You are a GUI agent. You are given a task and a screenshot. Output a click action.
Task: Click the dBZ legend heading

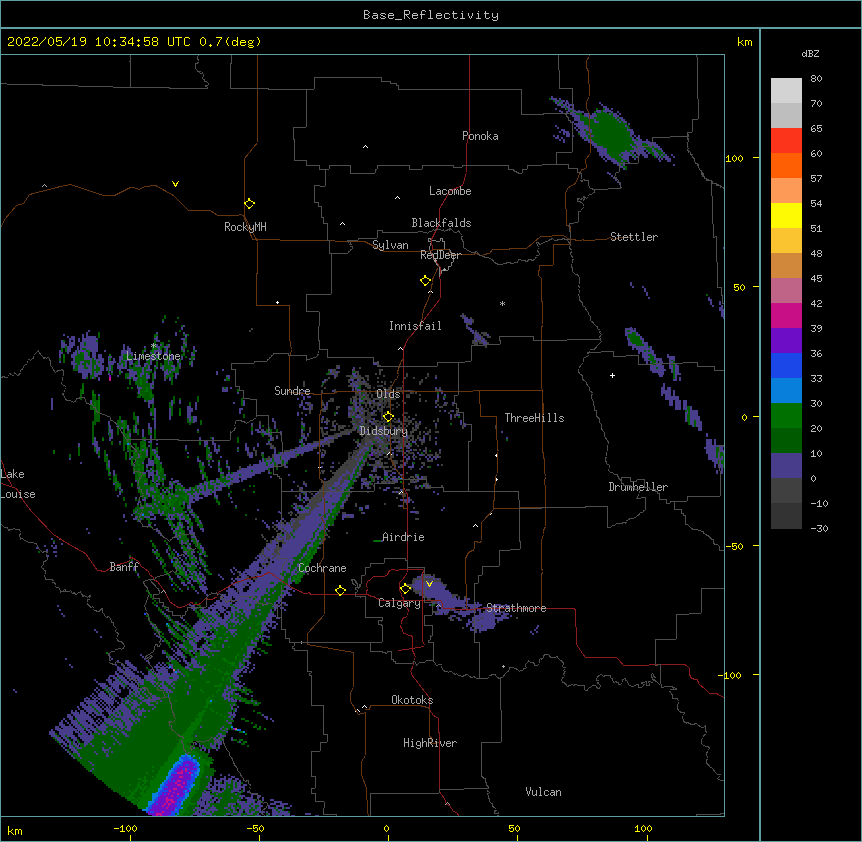point(810,53)
